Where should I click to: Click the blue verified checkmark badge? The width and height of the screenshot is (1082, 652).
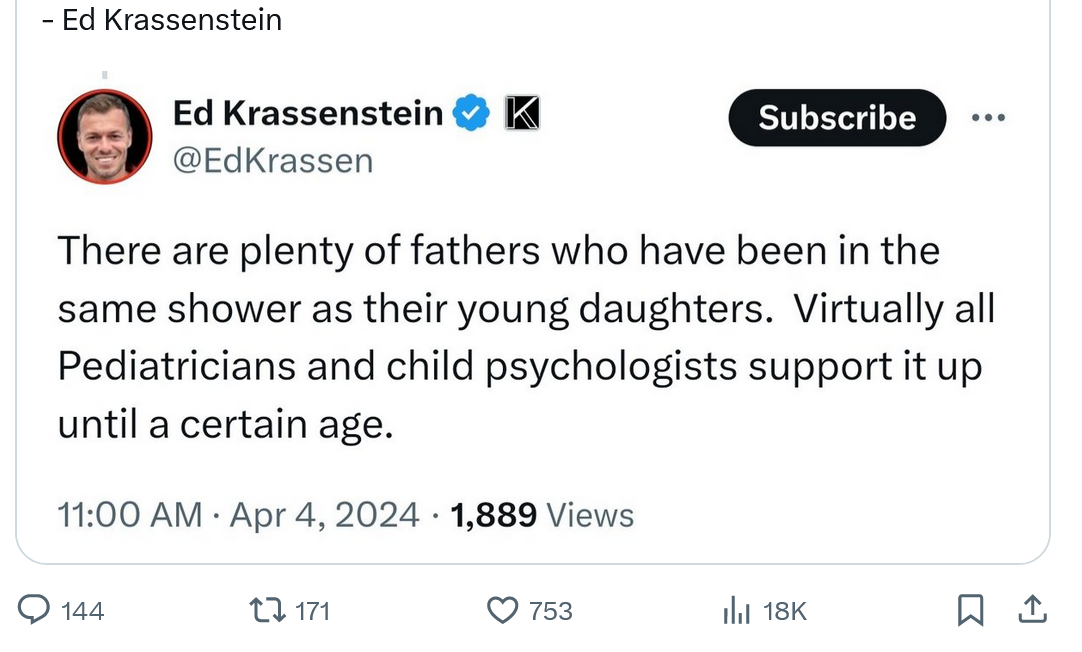coord(472,114)
